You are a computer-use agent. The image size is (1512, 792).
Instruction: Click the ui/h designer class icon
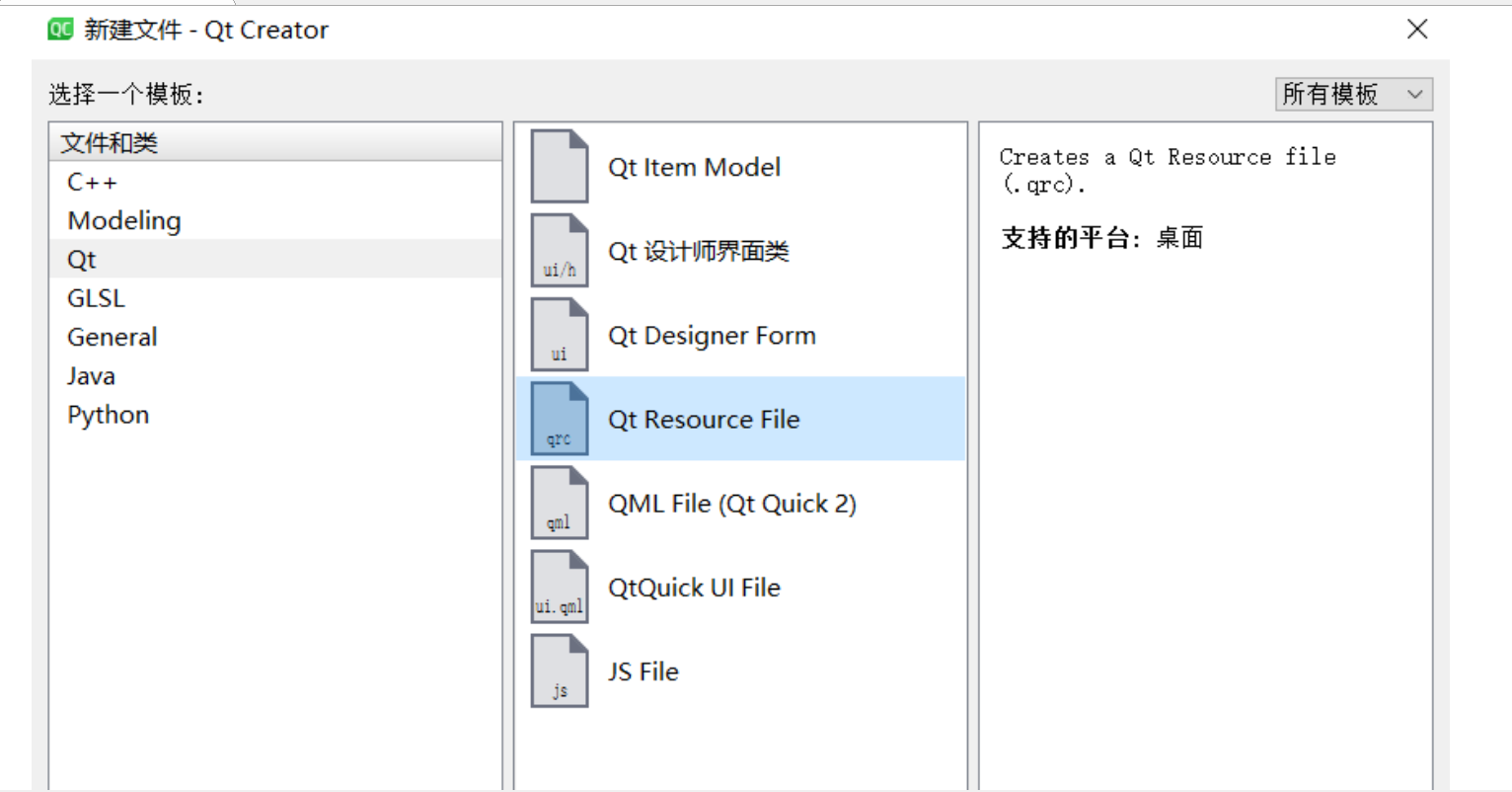click(560, 251)
